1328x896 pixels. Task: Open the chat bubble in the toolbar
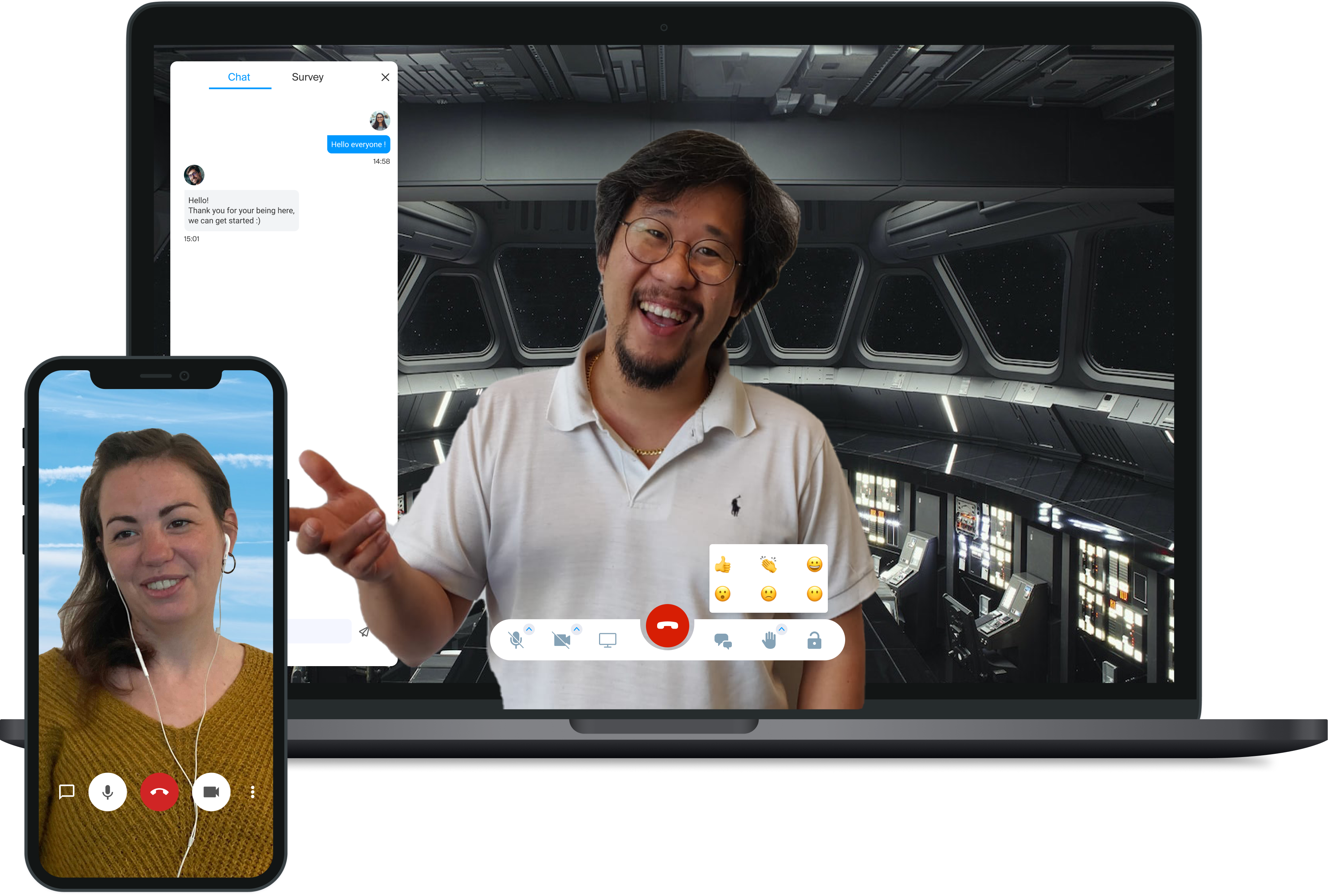click(724, 641)
